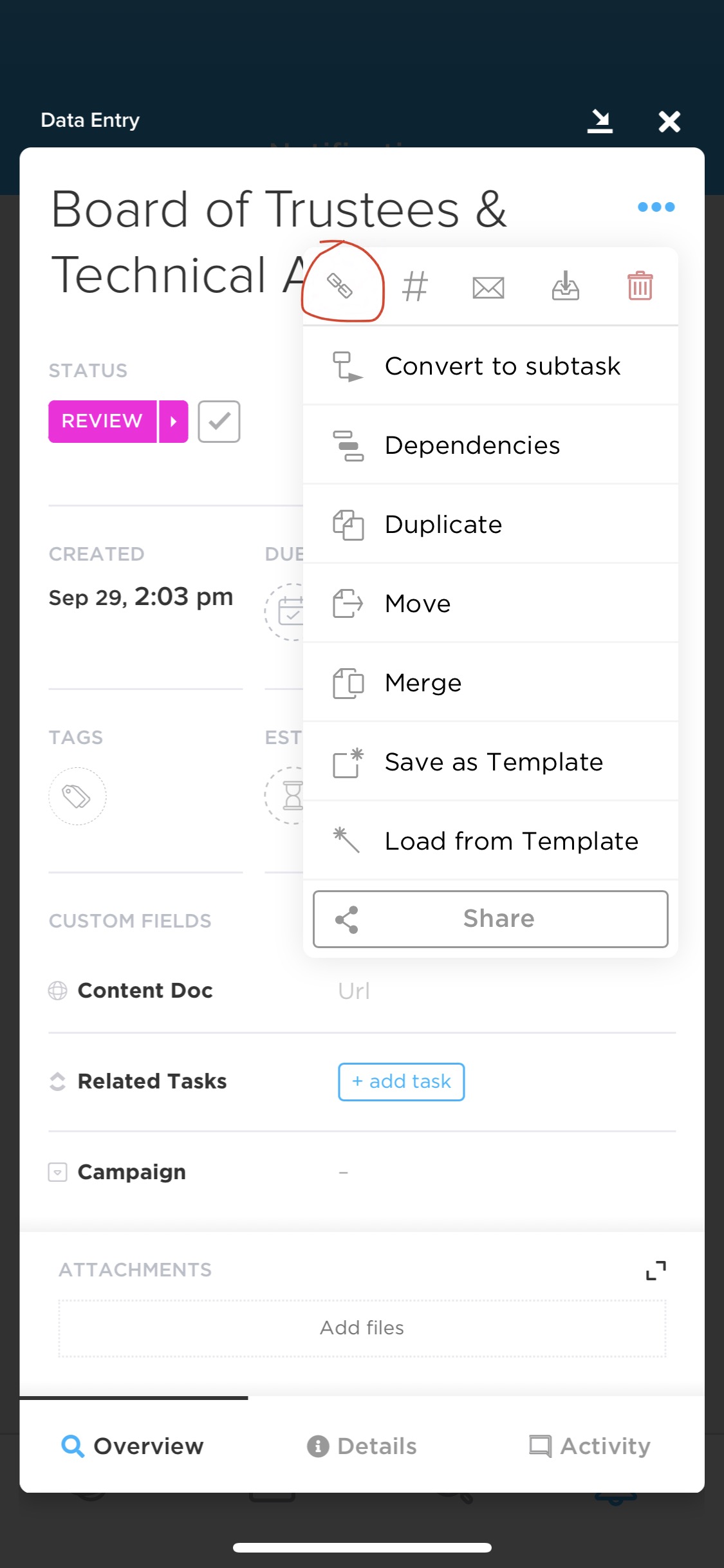
Task: Mark task complete with the checkmark box
Action: [x=219, y=422]
